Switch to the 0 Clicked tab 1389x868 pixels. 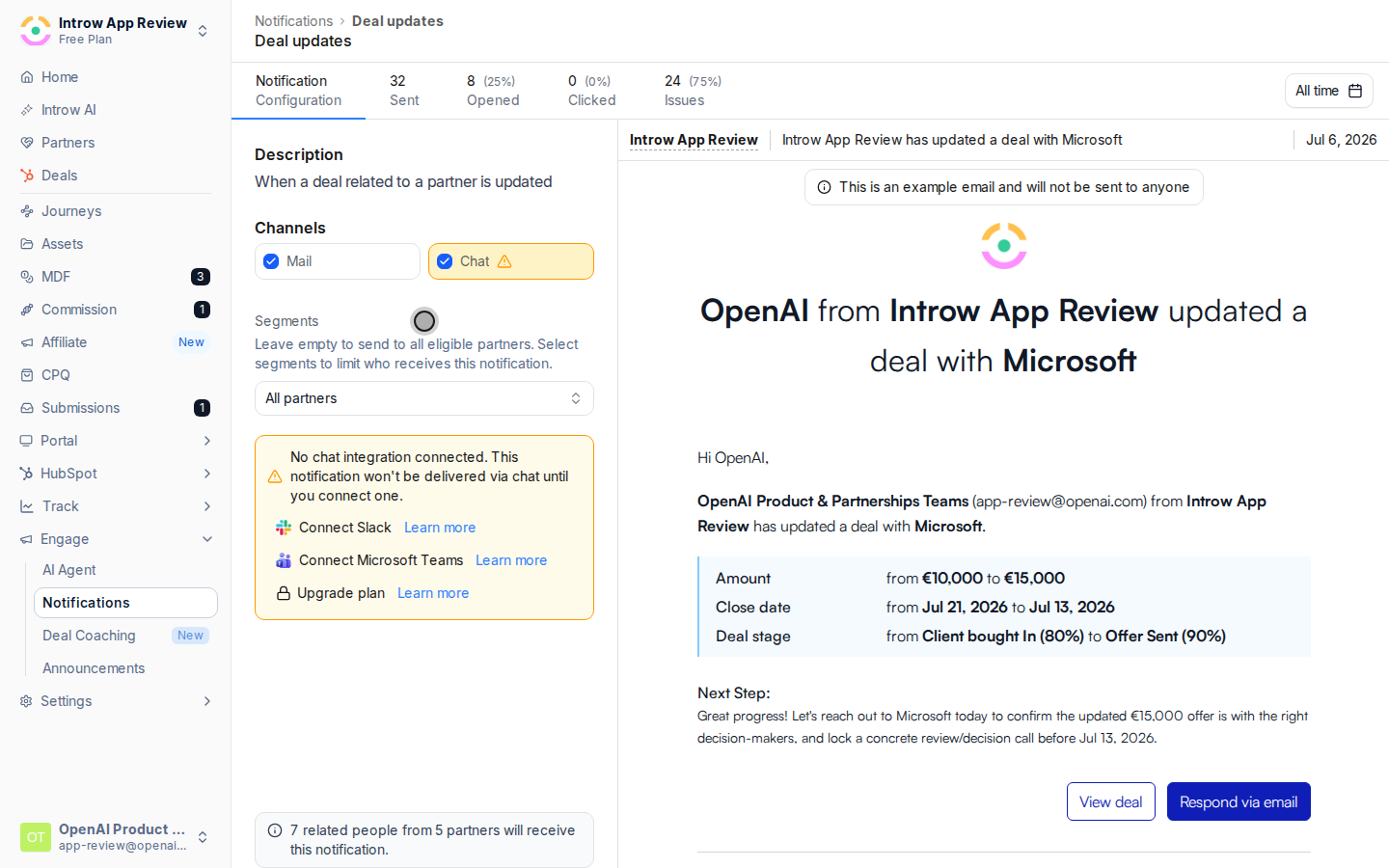tap(591, 91)
